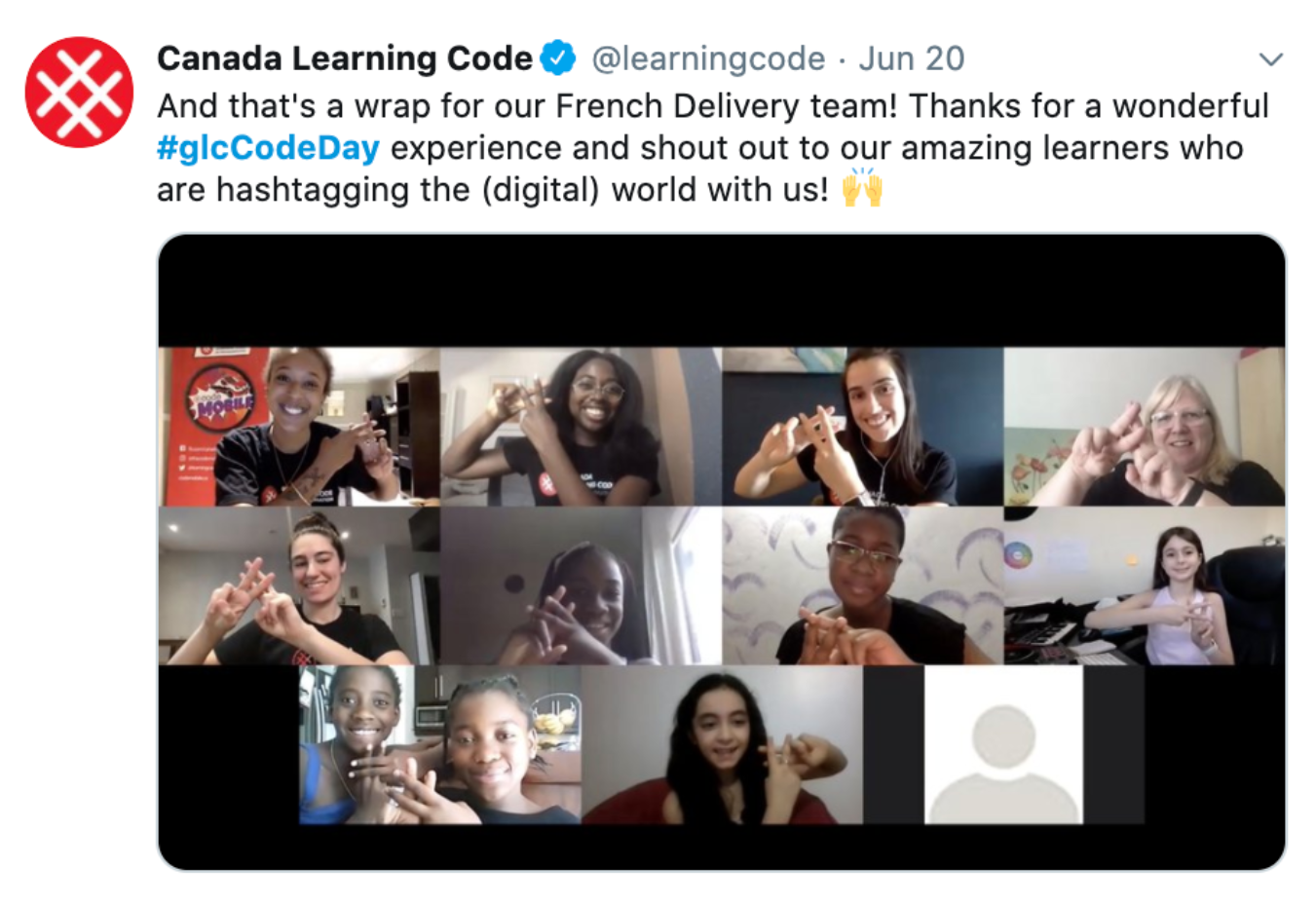Open the @learningcode handle
This screenshot has width=1316, height=906.
708,58
